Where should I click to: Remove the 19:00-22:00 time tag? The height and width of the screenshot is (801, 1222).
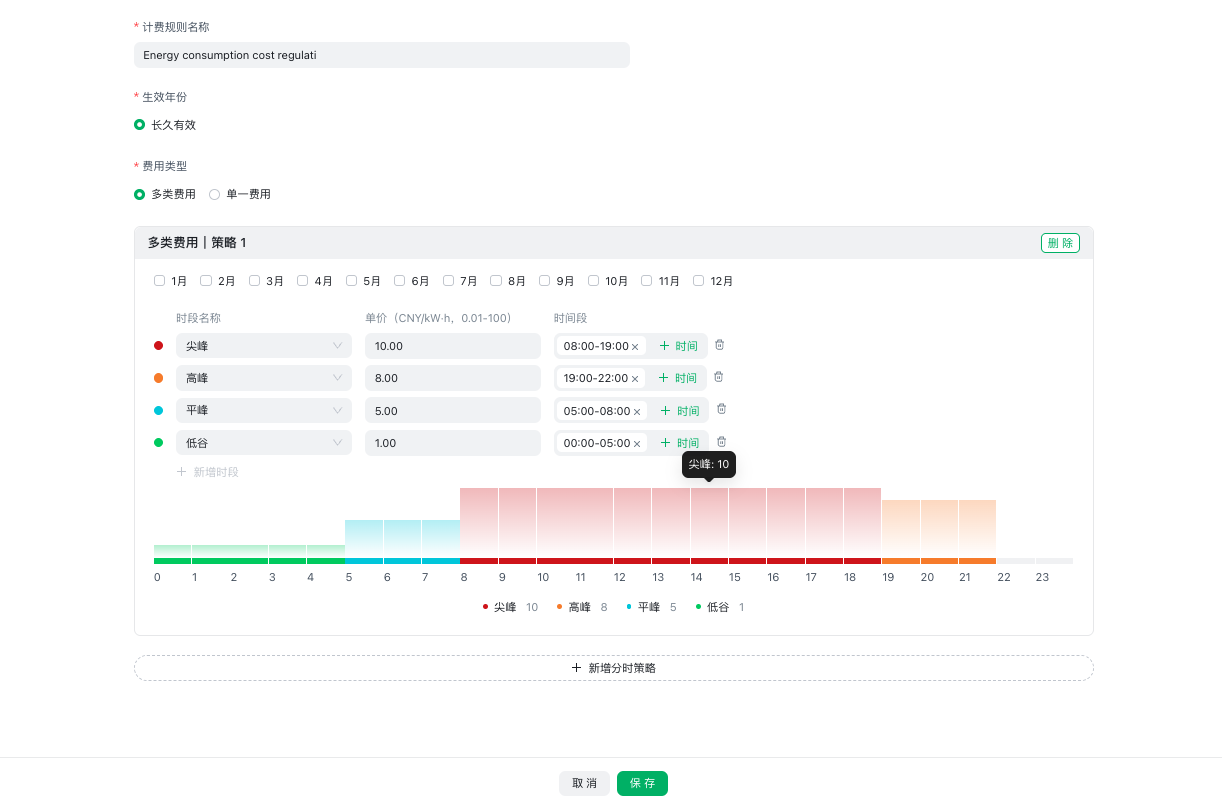point(635,379)
